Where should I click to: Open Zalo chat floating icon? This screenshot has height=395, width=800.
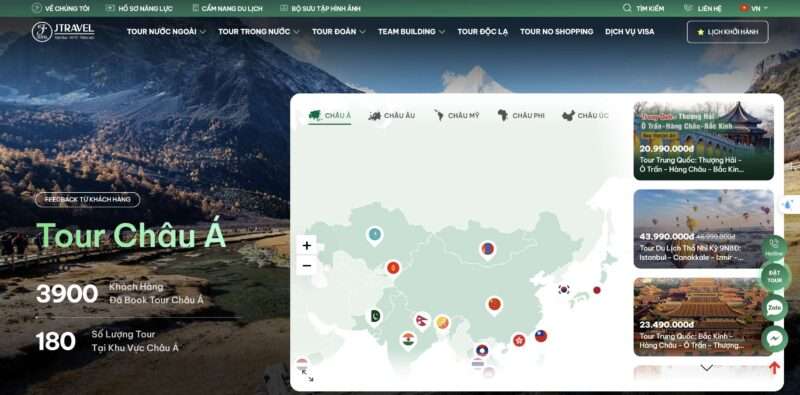point(774,308)
